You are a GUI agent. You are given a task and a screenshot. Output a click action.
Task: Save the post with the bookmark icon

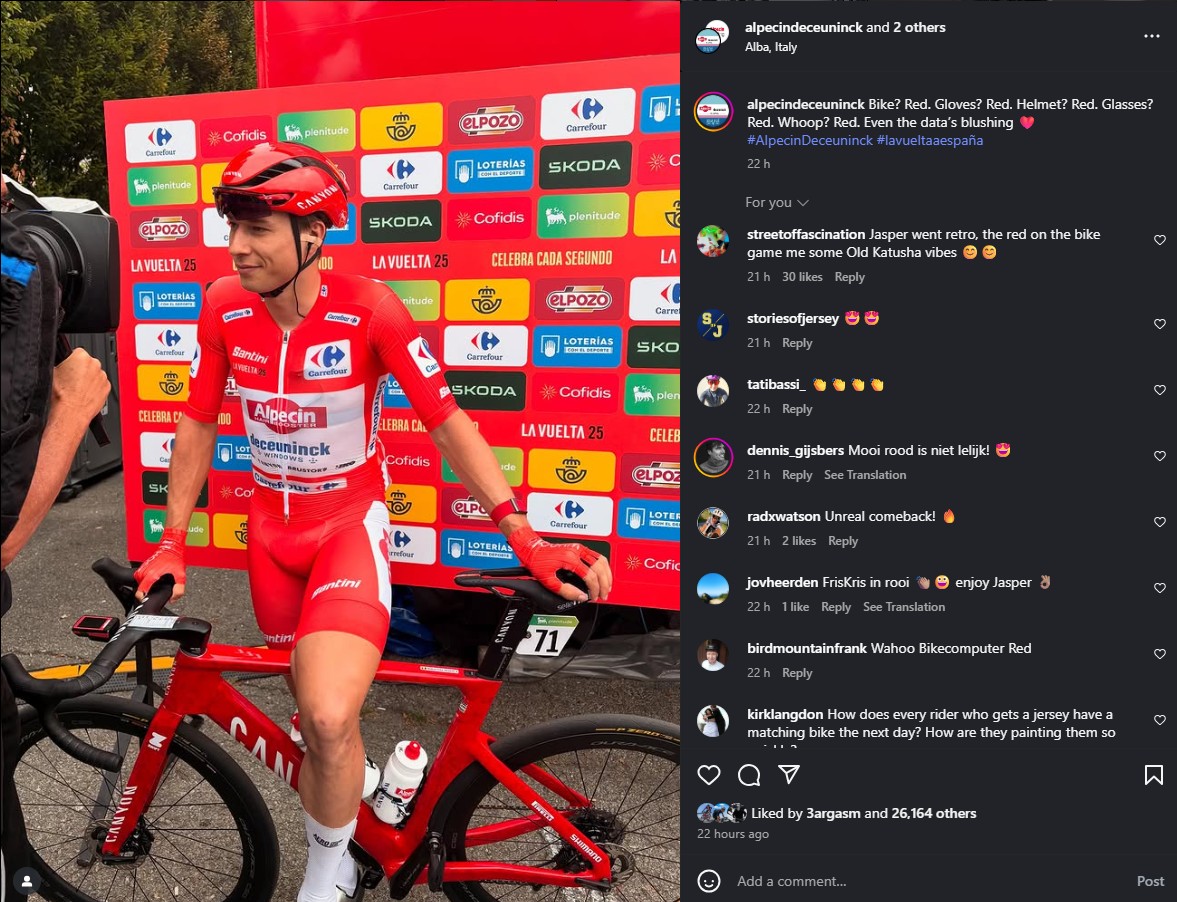tap(1153, 774)
